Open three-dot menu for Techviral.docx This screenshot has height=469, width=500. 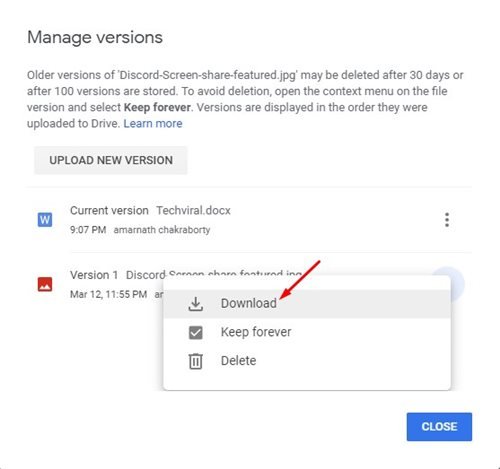(447, 220)
